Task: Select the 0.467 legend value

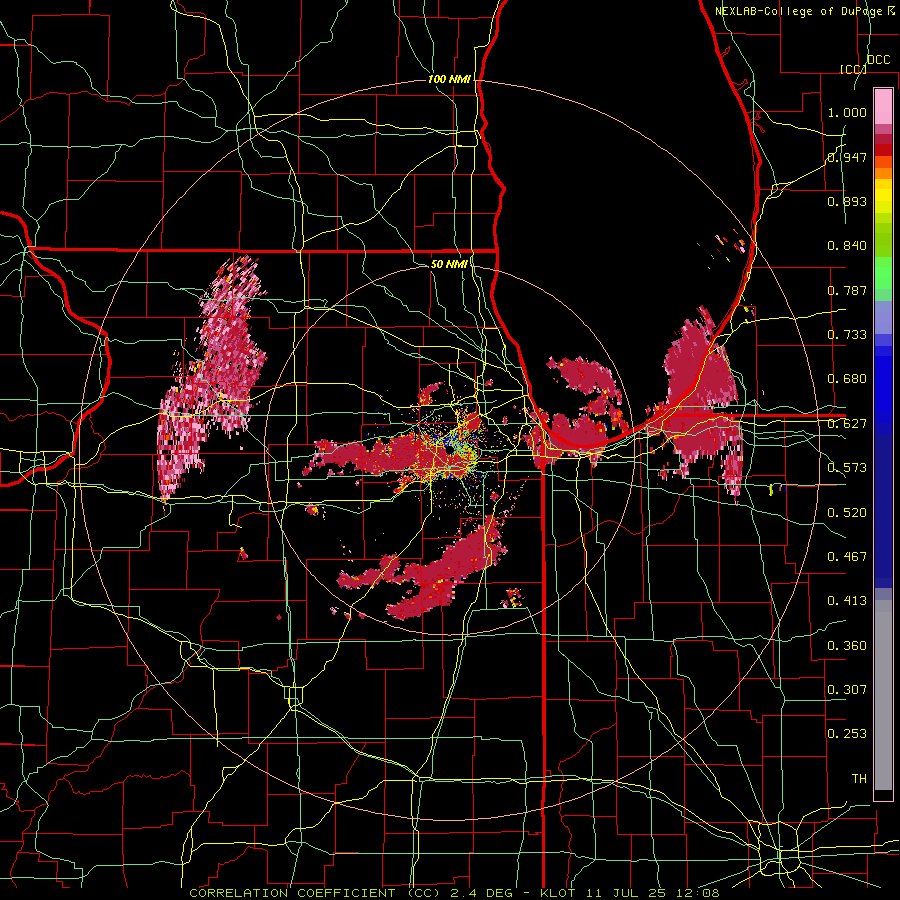Action: point(847,557)
